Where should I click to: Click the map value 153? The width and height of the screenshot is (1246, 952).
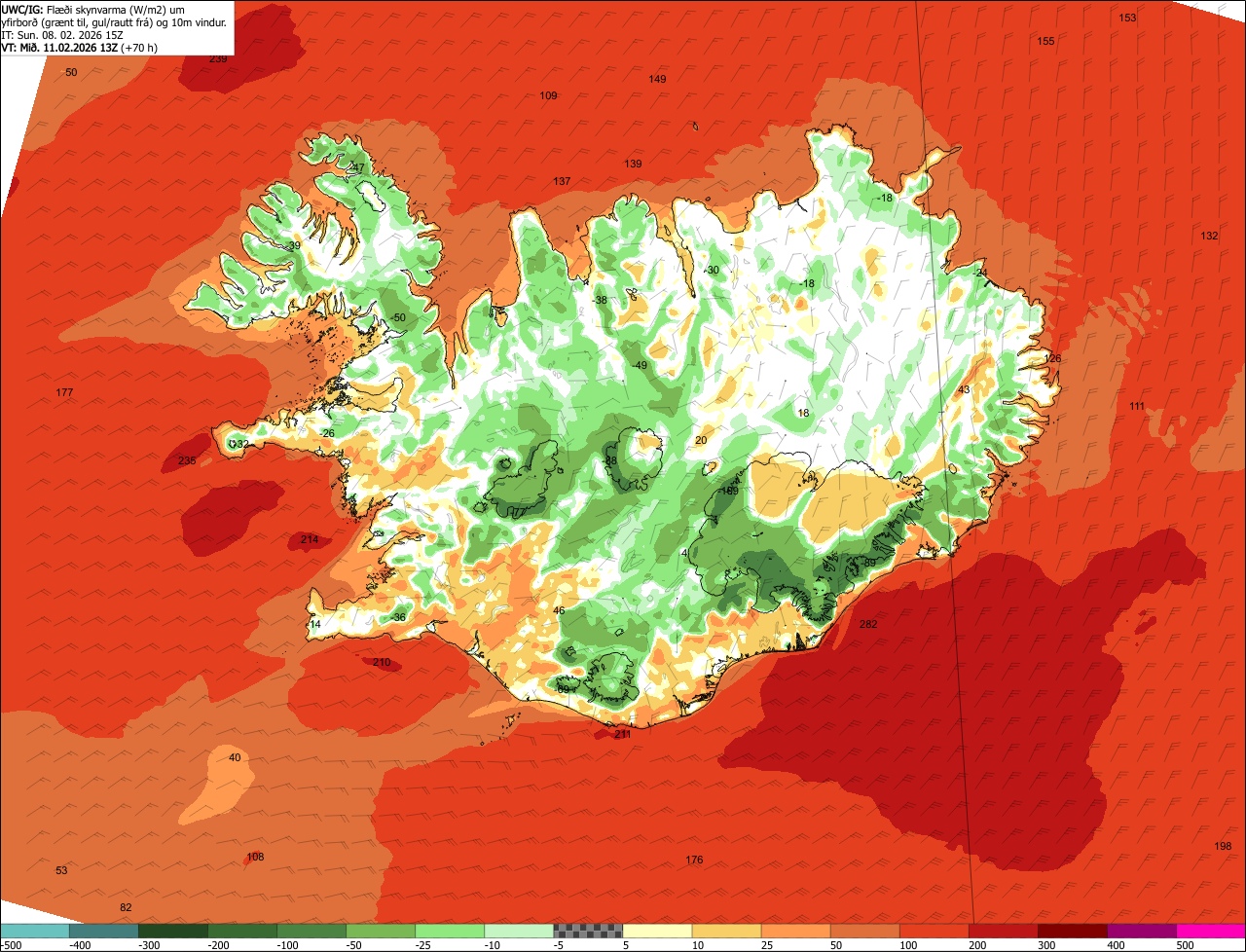(1127, 18)
